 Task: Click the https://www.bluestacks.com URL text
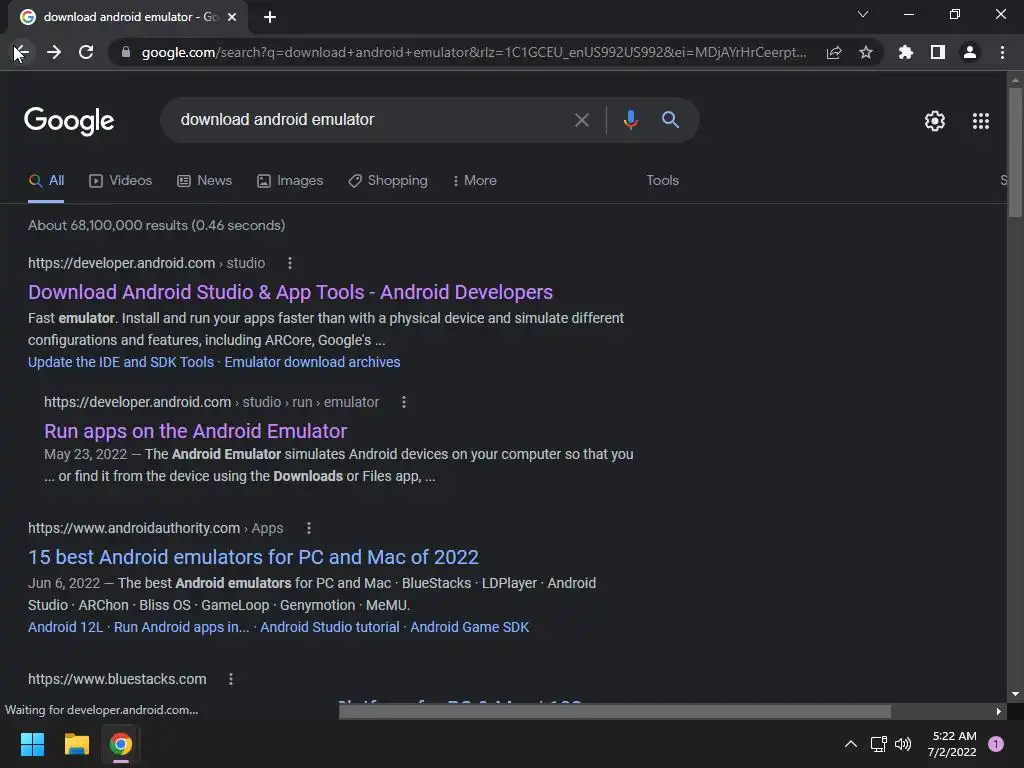[x=117, y=679]
